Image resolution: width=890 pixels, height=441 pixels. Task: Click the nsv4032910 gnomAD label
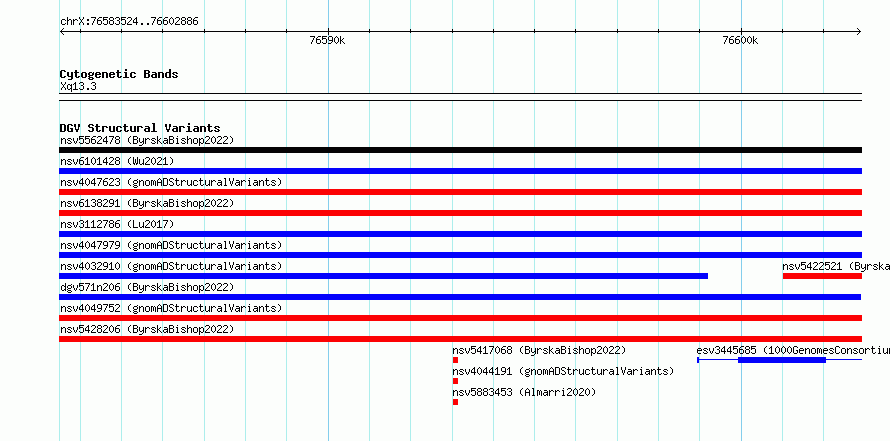pyautogui.click(x=171, y=266)
